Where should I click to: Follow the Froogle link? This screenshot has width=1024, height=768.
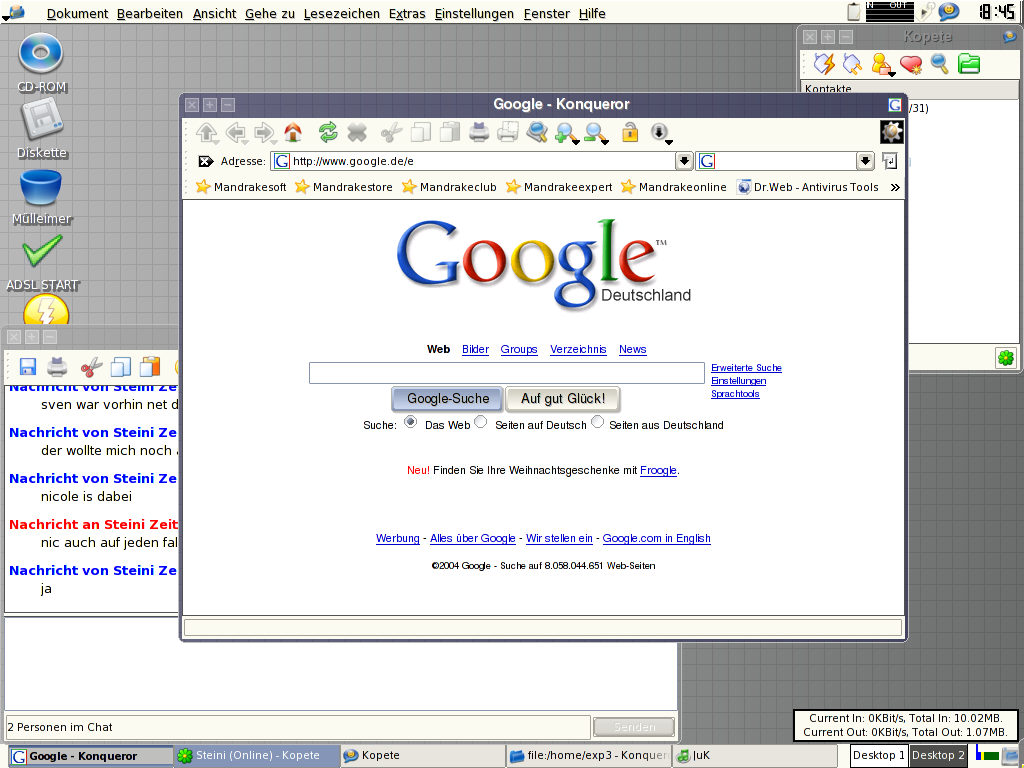click(x=658, y=470)
